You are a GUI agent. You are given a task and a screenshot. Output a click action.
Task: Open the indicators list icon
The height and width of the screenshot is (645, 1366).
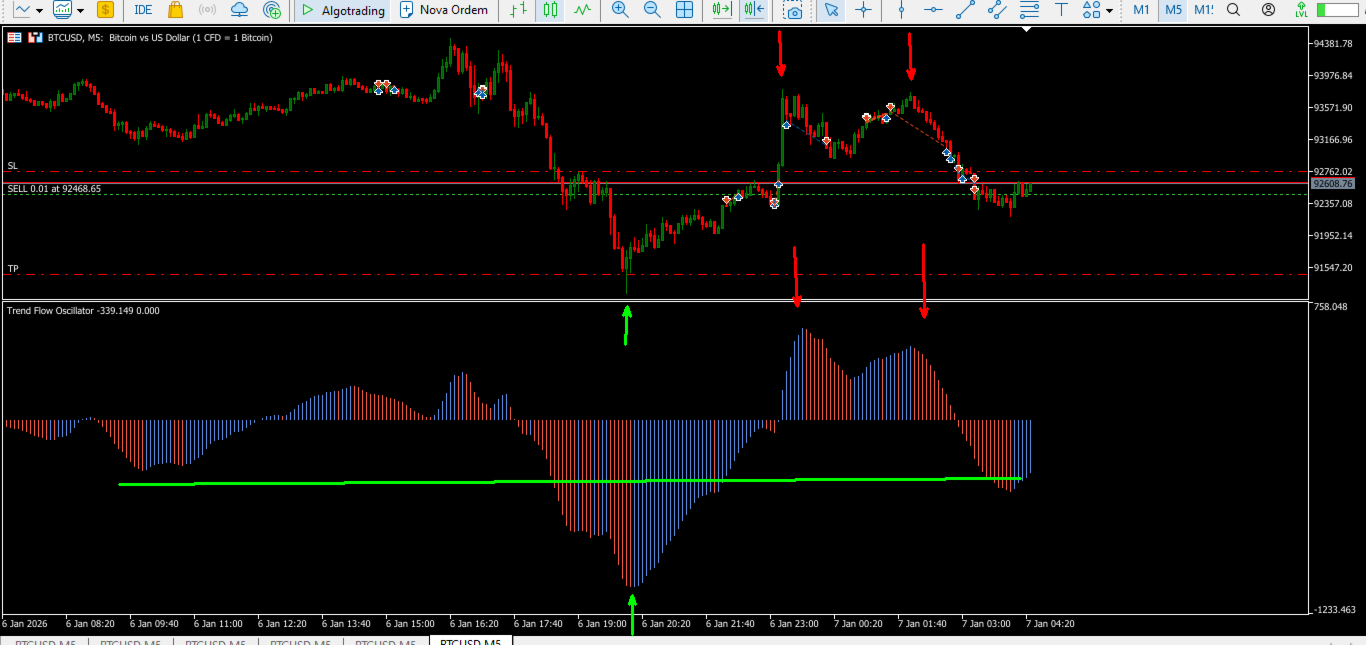[63, 10]
